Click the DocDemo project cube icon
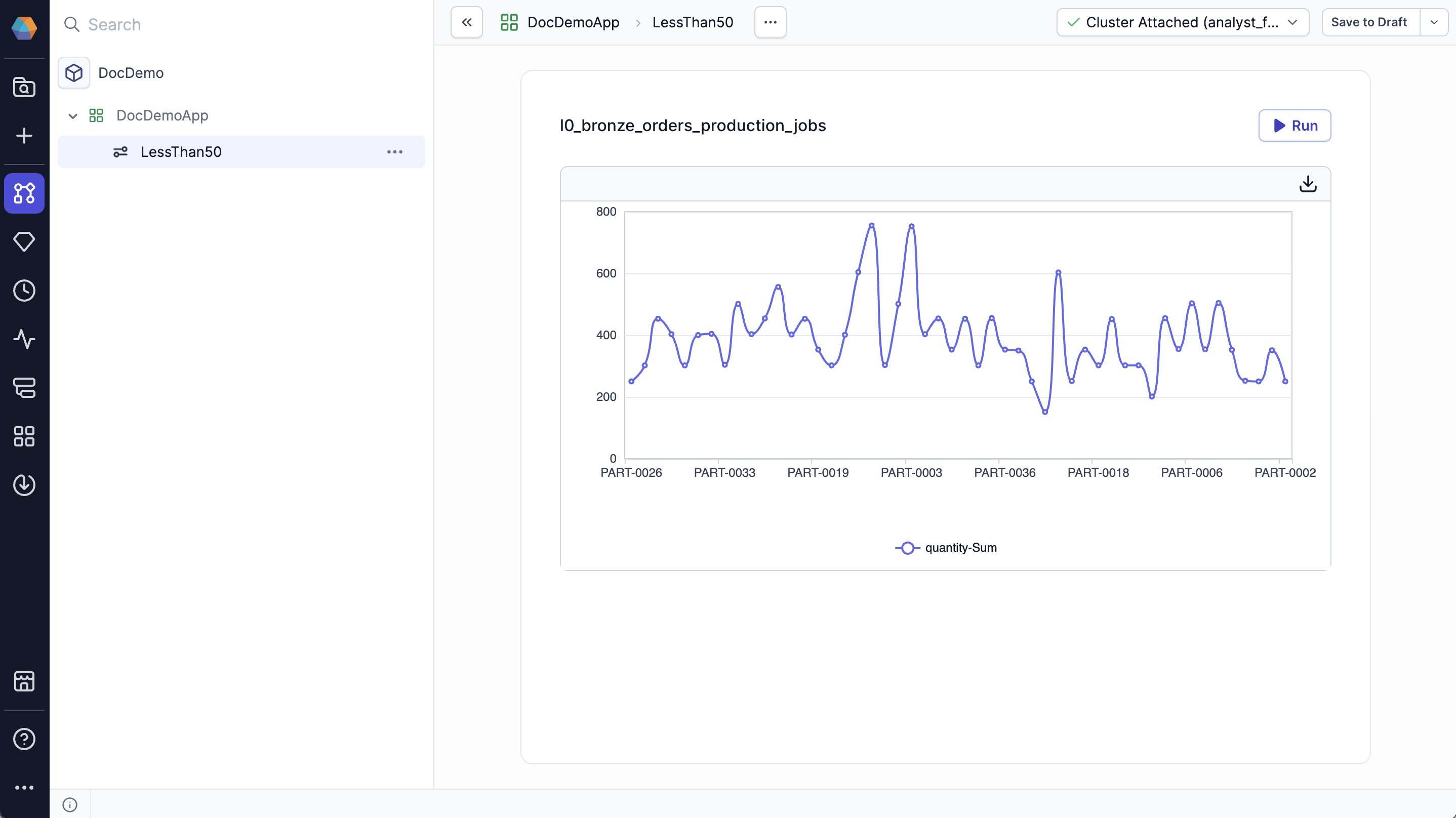Viewport: 1456px width, 818px height. (x=74, y=73)
